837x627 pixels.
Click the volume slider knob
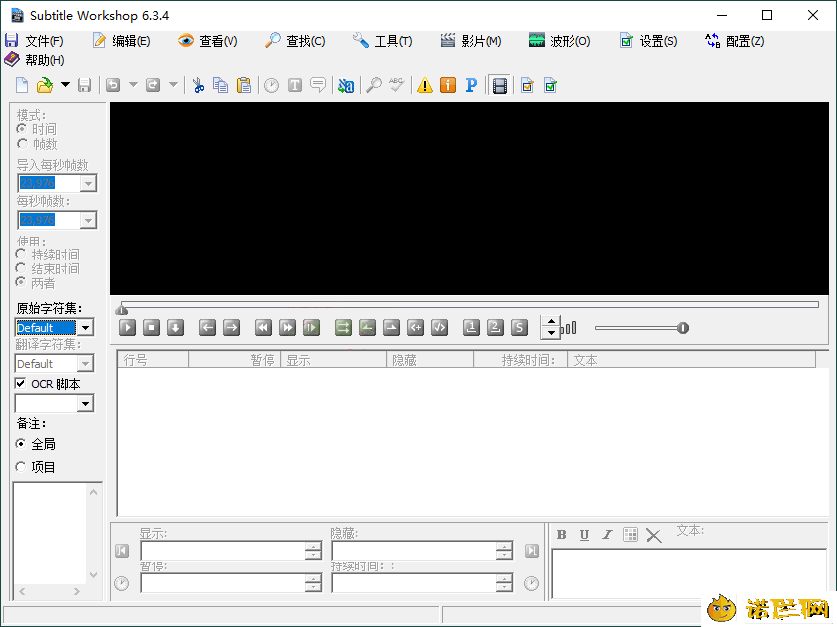683,328
